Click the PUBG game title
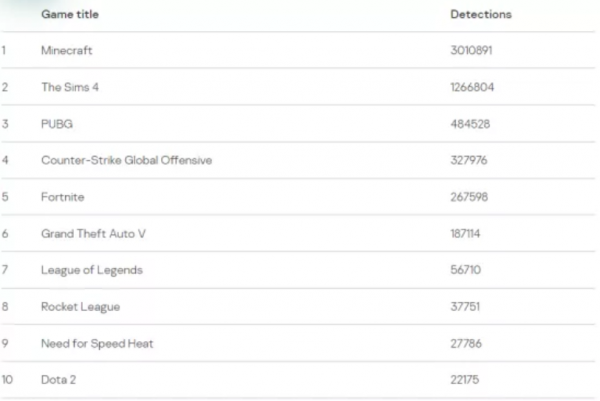Viewport: 600px width, 401px height. pos(57,124)
